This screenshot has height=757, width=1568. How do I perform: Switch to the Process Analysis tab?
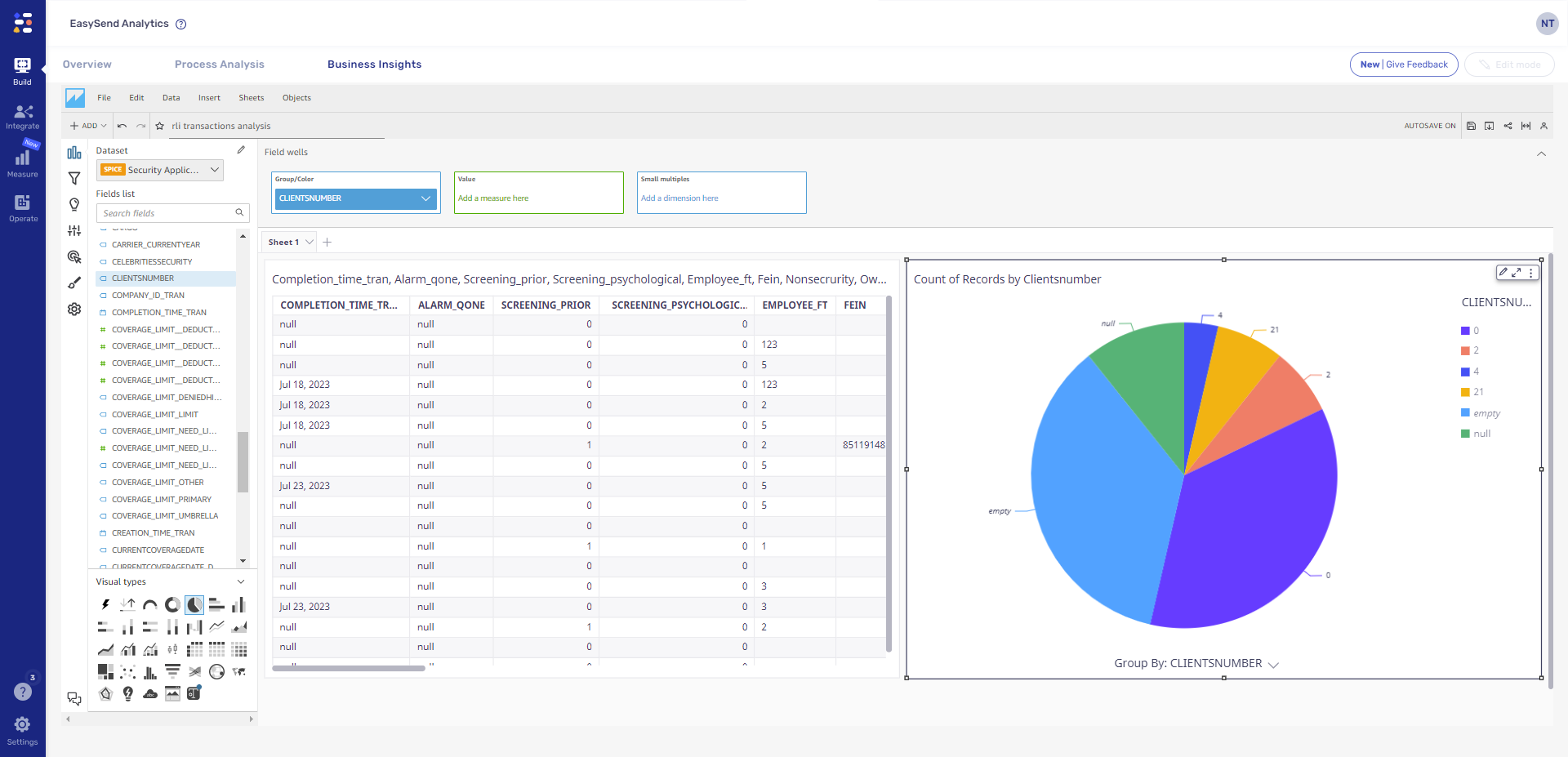pos(219,64)
